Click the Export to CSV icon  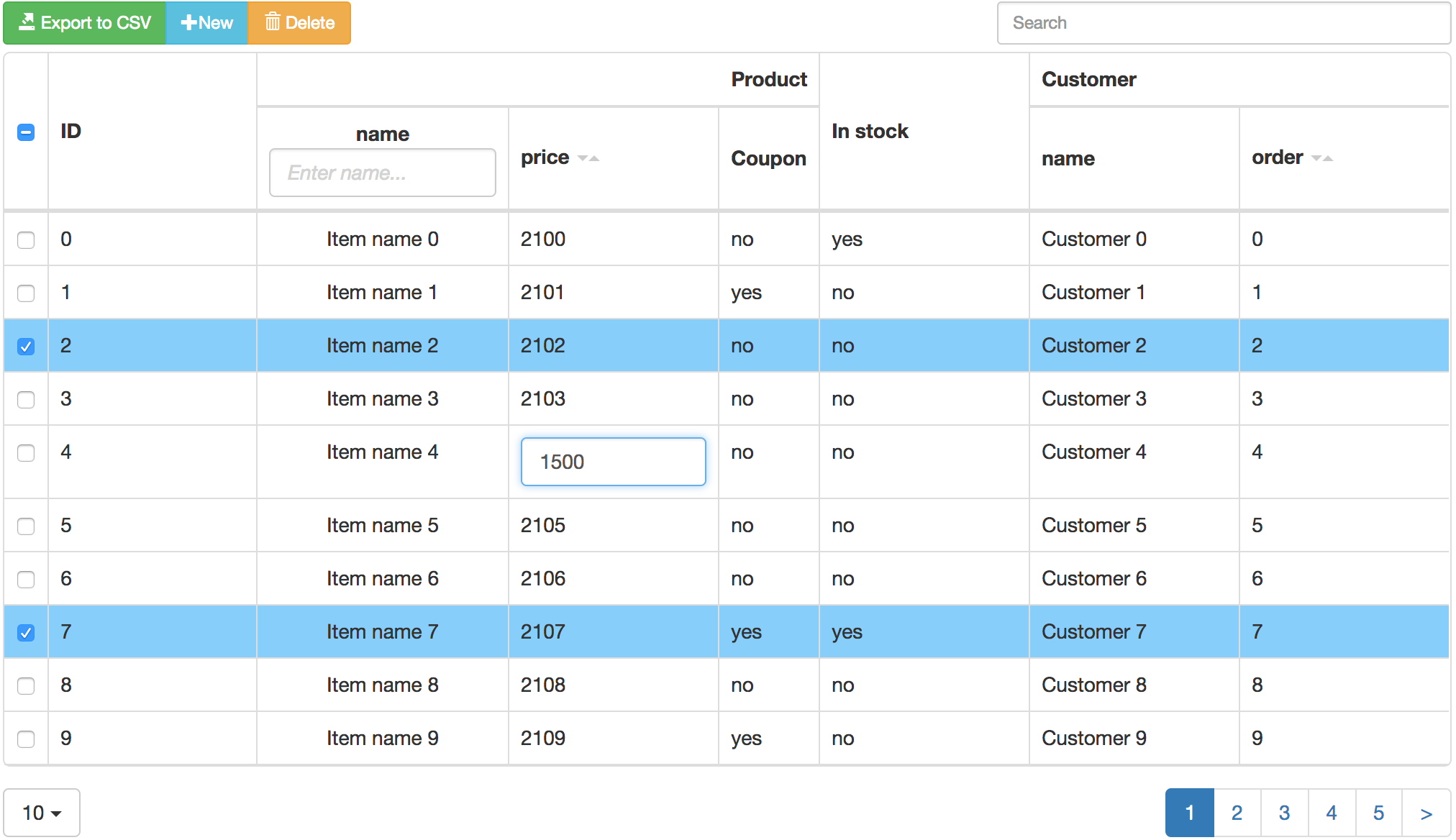(x=28, y=22)
